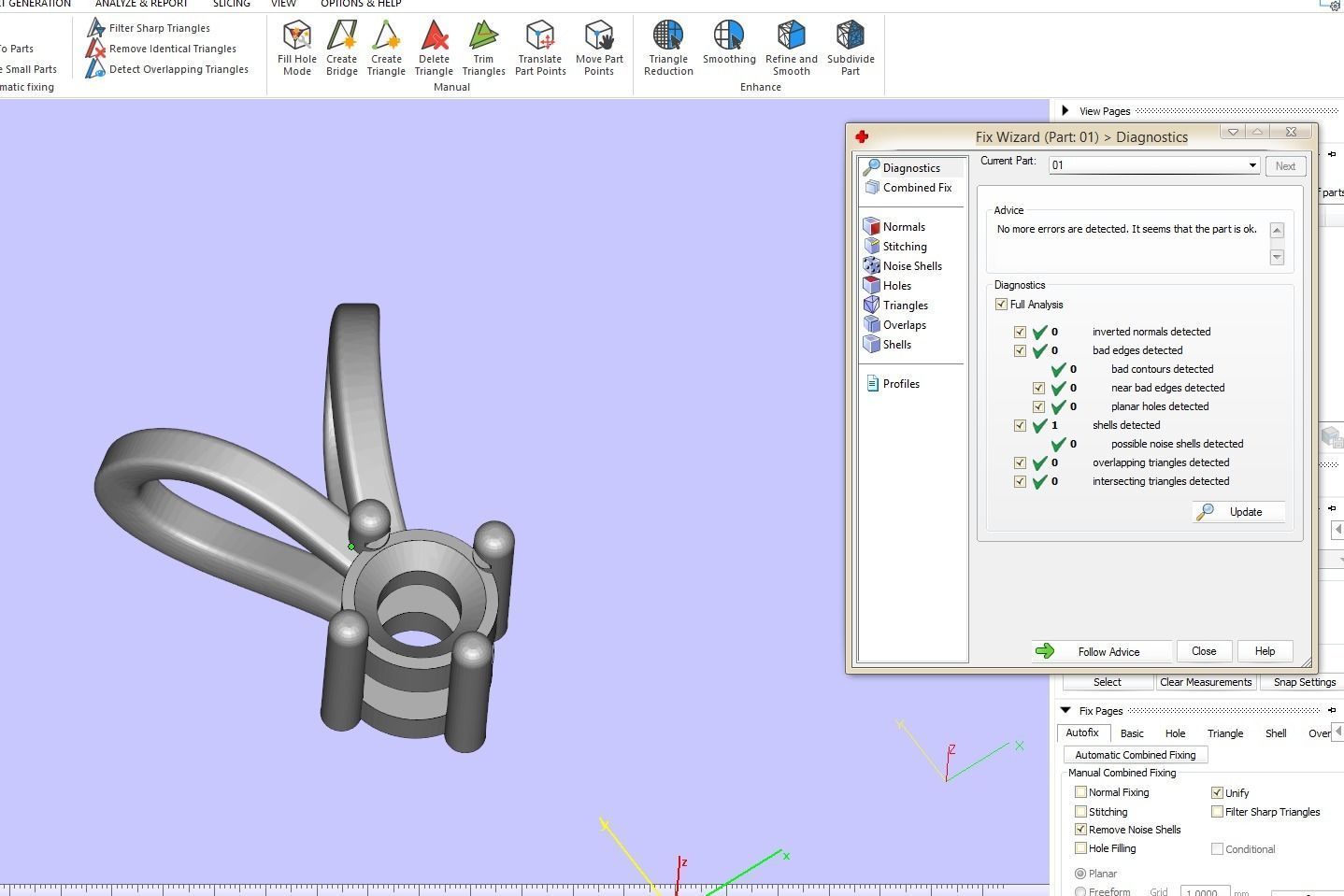Screen dimensions: 1344x896
Task: Go to Stitching fix page
Action: [895, 247]
